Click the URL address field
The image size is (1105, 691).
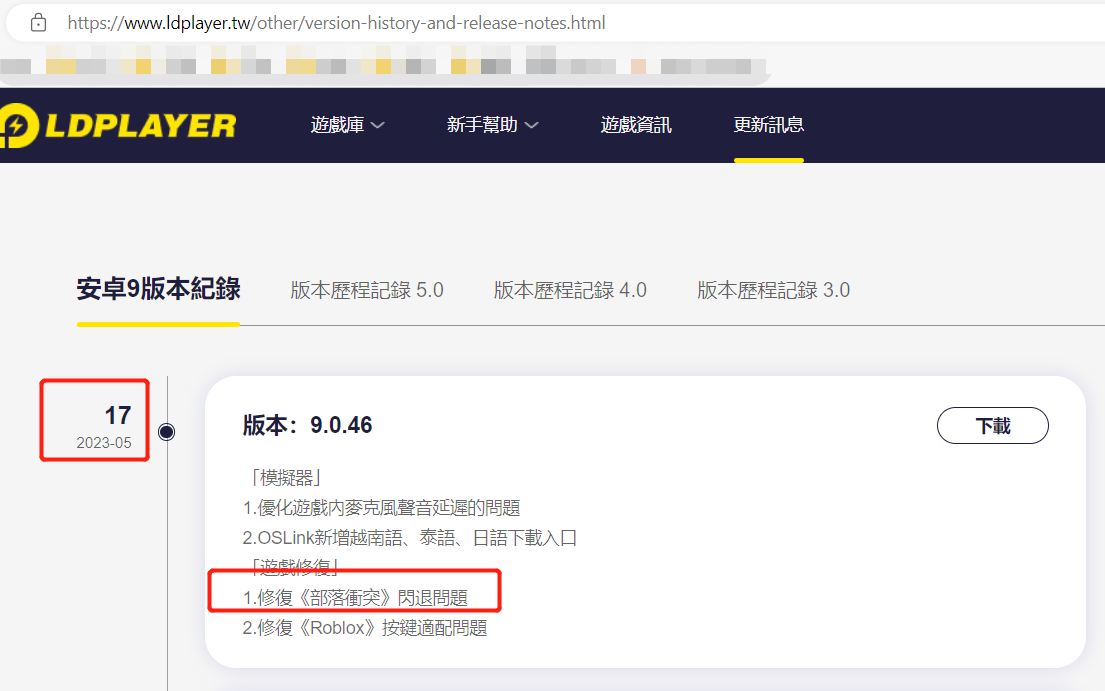[336, 22]
